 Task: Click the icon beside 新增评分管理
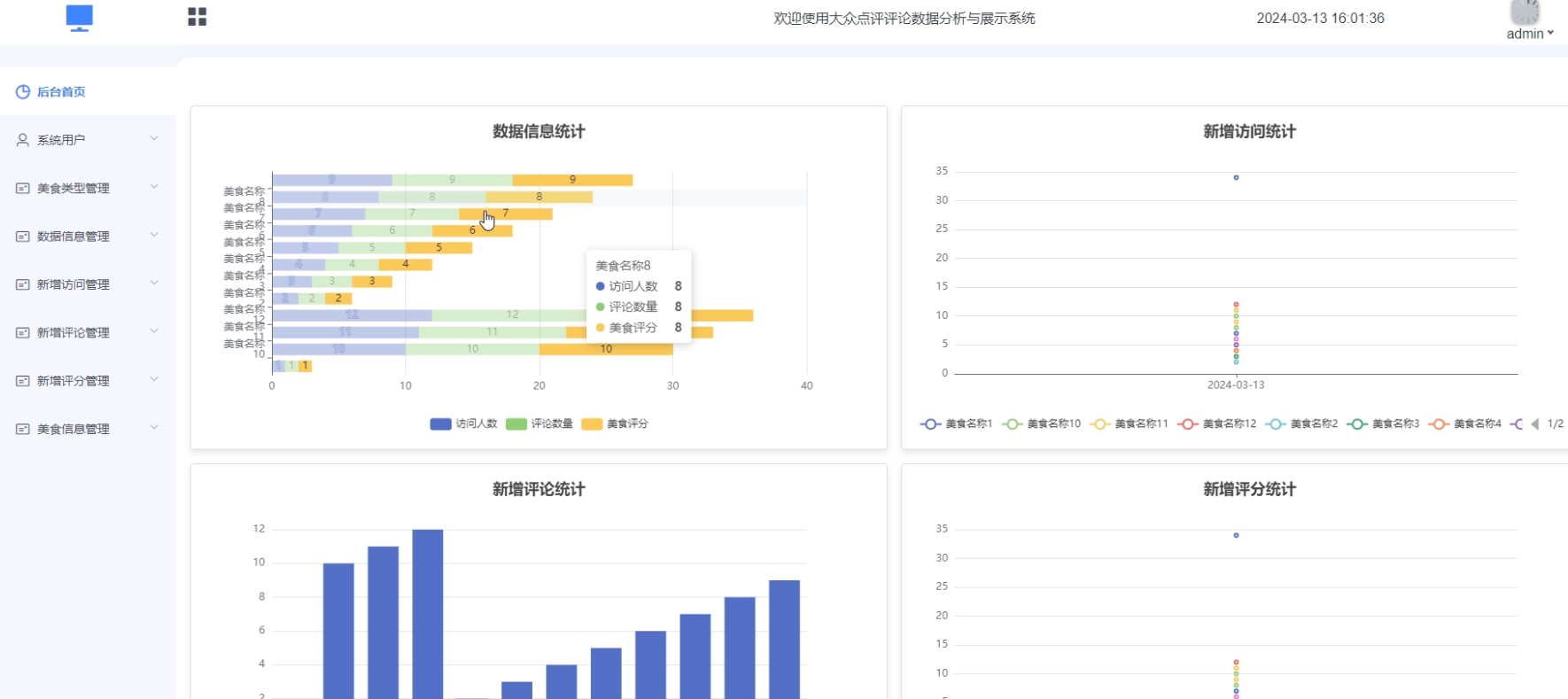coord(23,381)
